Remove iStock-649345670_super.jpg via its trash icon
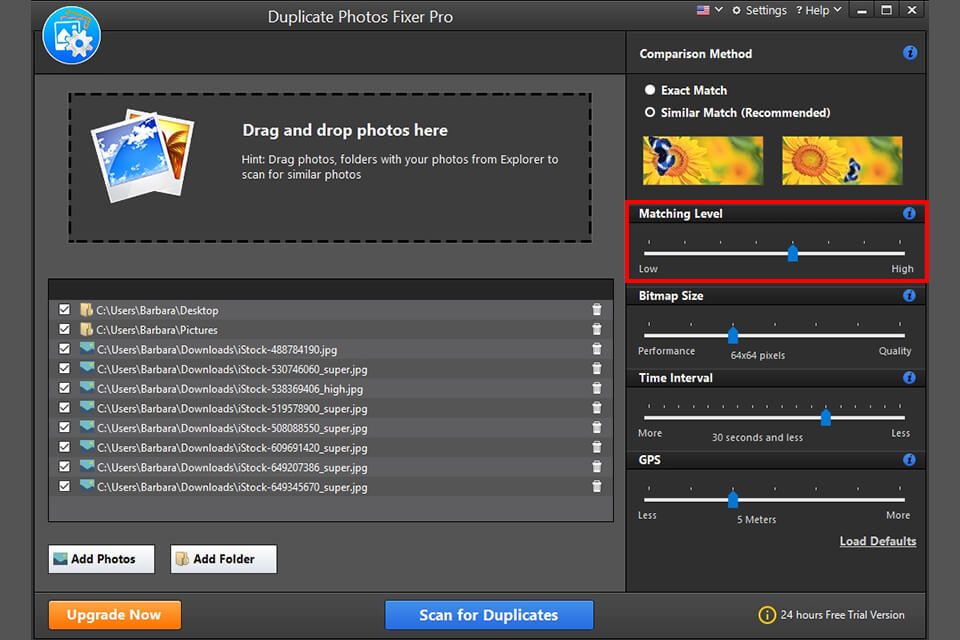Screen dimensions: 960x640 [597, 486]
